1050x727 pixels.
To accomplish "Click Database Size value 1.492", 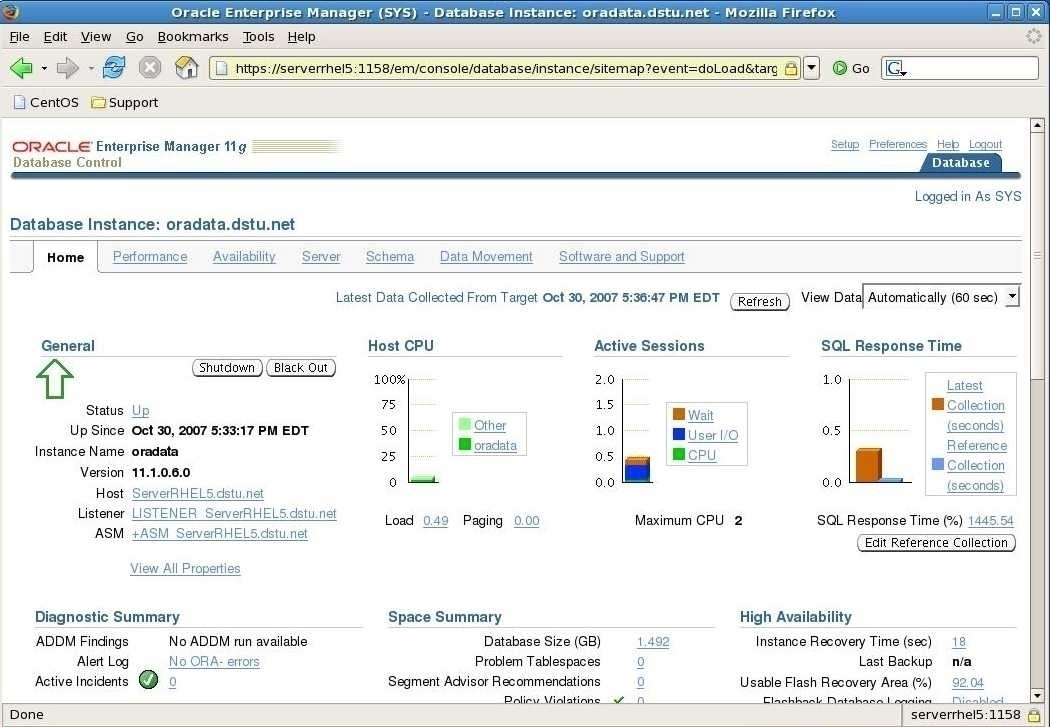I will click(x=653, y=641).
